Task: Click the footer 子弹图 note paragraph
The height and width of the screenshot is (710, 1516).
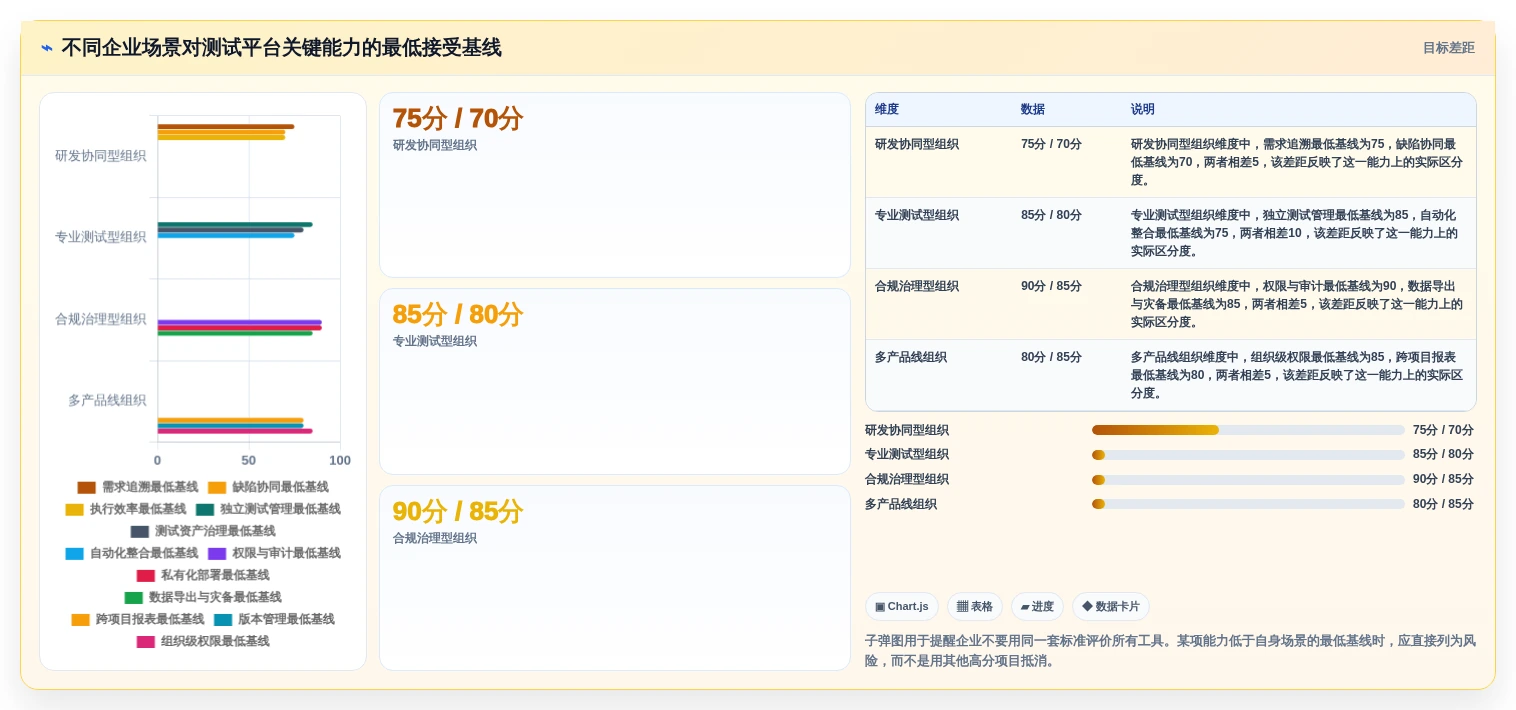Action: 1170,651
